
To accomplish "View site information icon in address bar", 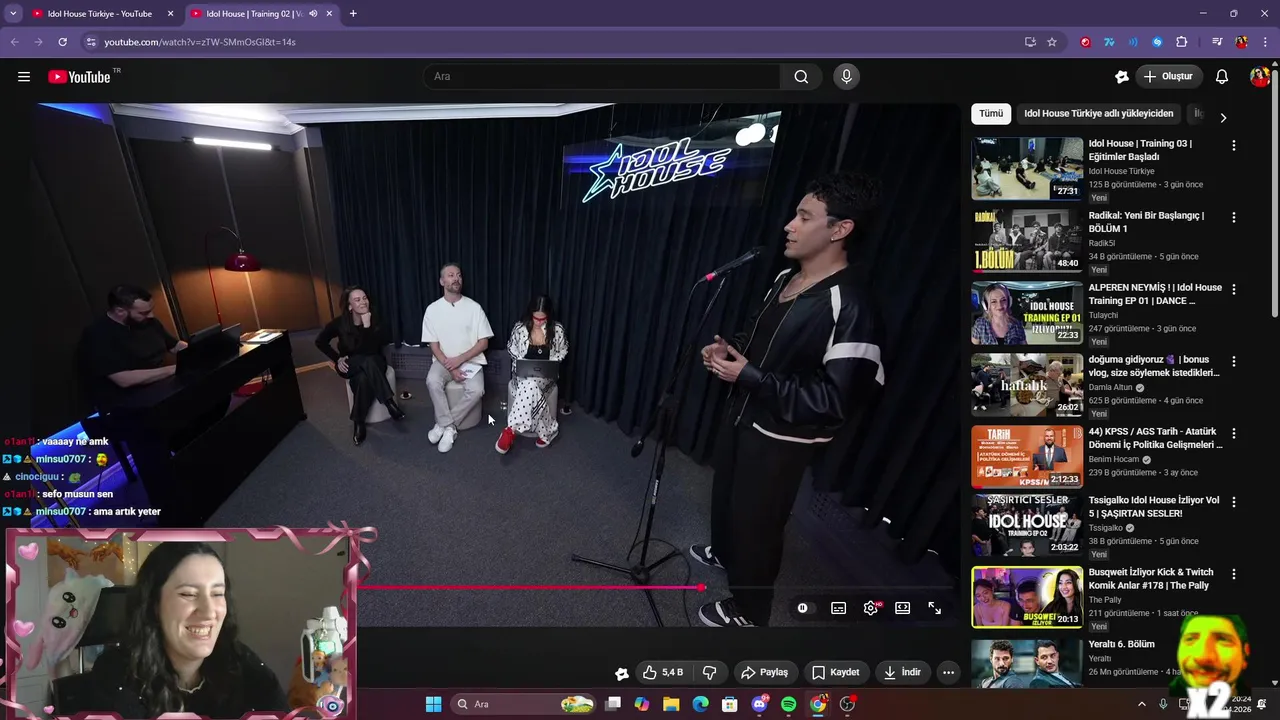I will 91,42.
